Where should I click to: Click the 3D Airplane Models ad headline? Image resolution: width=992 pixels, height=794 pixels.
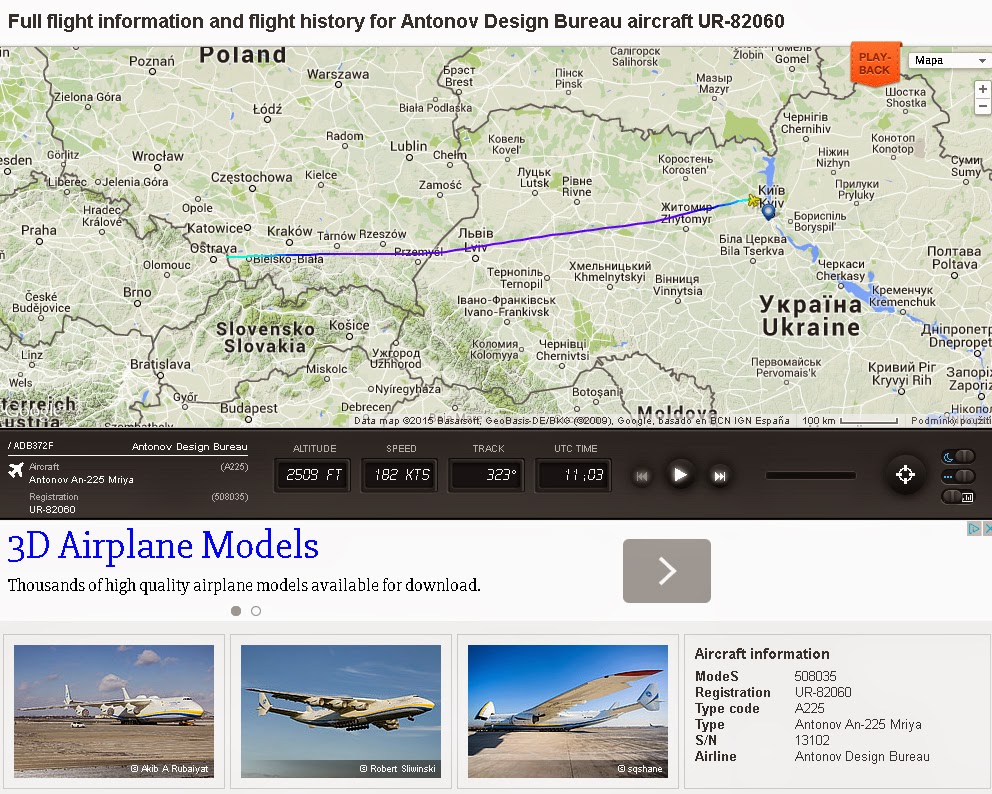163,545
